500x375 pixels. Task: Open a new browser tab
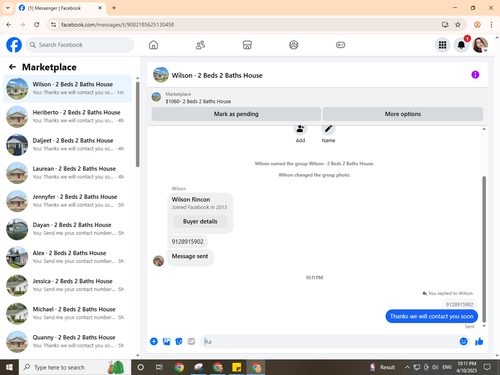(114, 8)
